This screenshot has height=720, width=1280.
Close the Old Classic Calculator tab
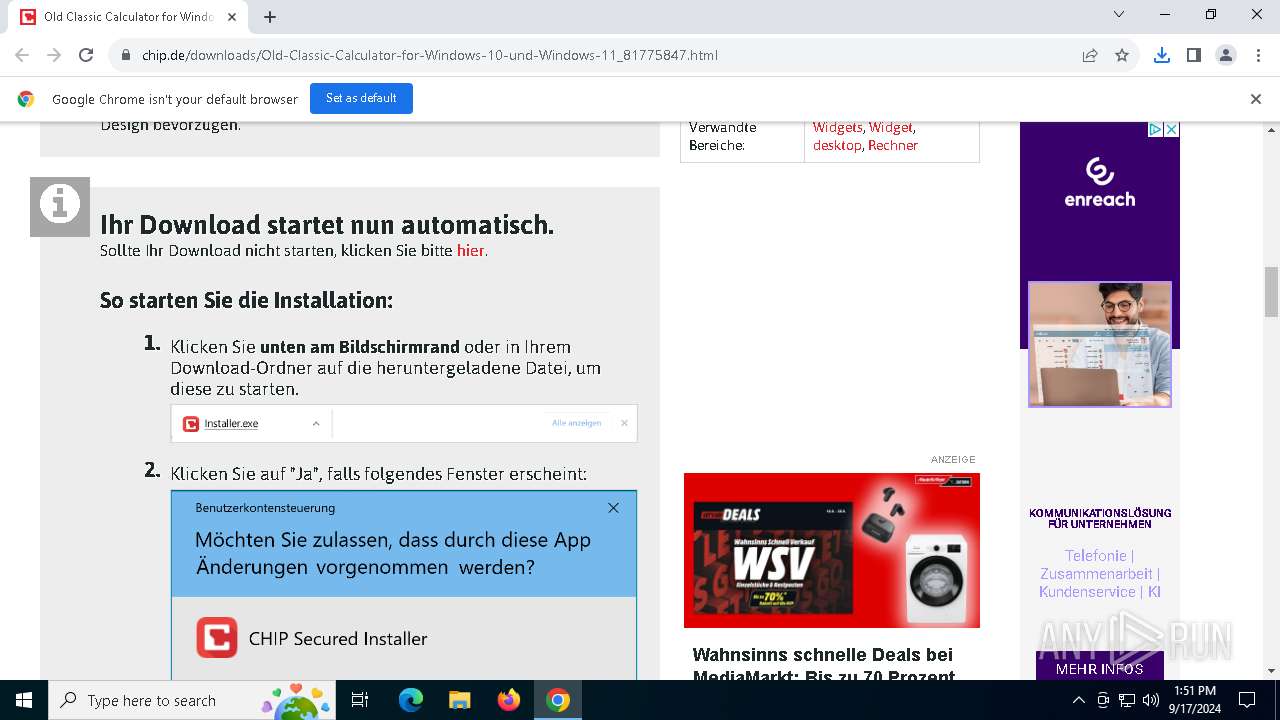[x=233, y=17]
